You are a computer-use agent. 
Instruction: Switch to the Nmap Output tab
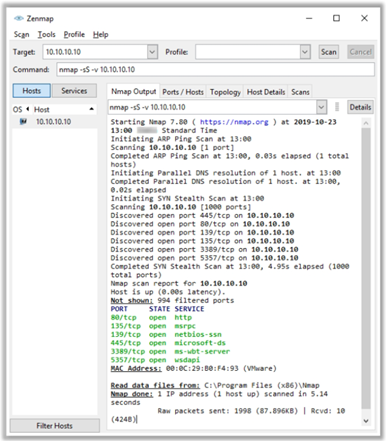[133, 91]
